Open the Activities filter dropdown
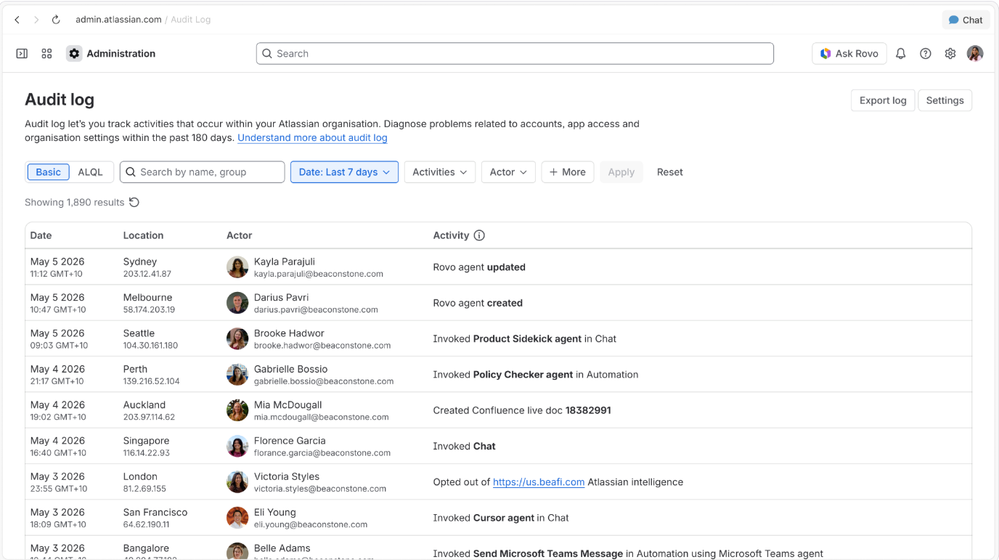 pos(440,172)
